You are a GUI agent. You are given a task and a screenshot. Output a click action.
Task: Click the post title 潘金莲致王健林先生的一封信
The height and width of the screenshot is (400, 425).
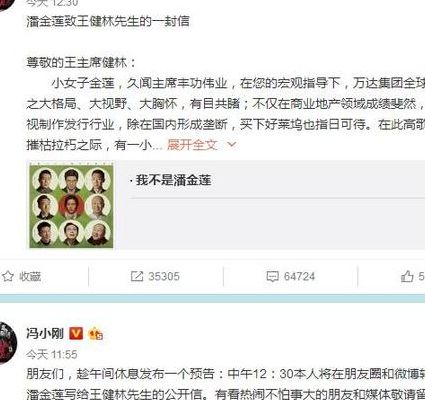[108, 21]
